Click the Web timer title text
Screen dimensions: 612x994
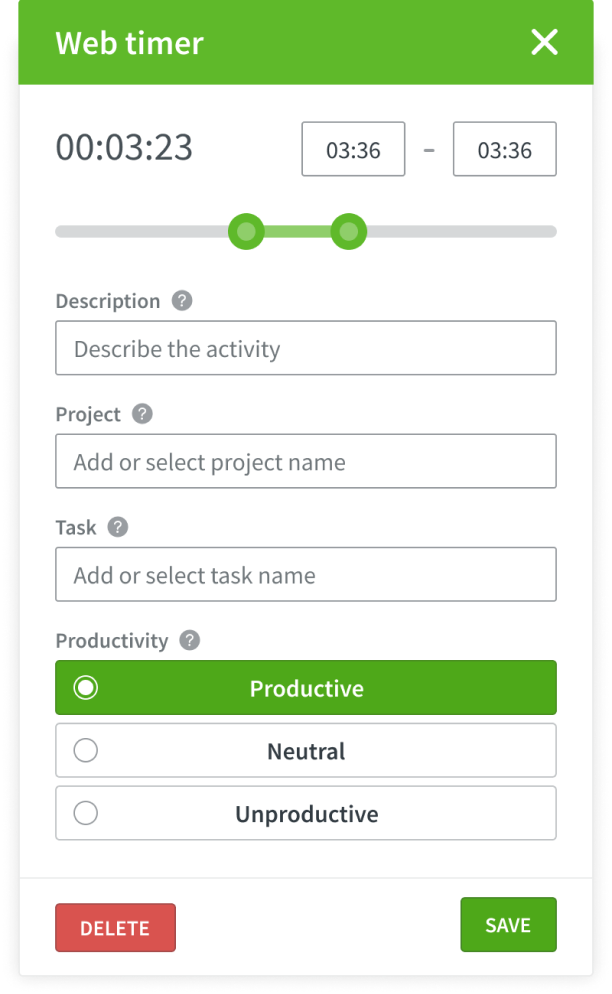click(129, 43)
